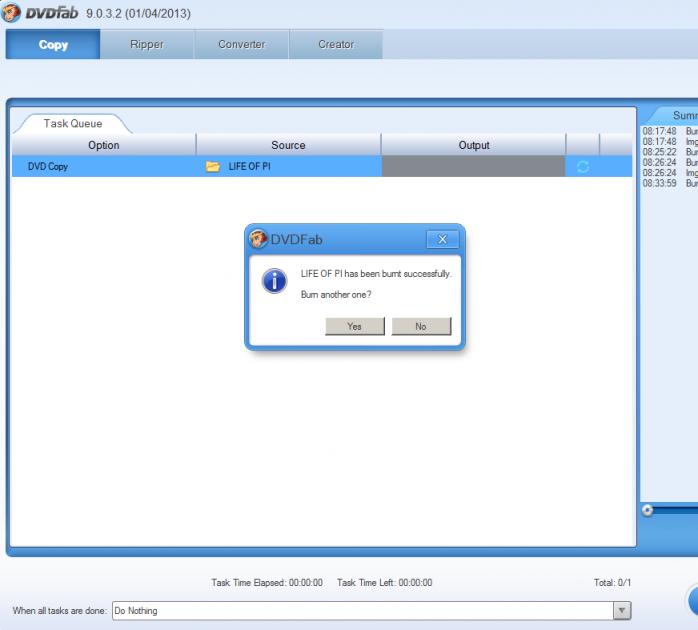Viewport: 698px width, 630px height.
Task: Click the blue info icon in dialog
Action: coord(275,281)
